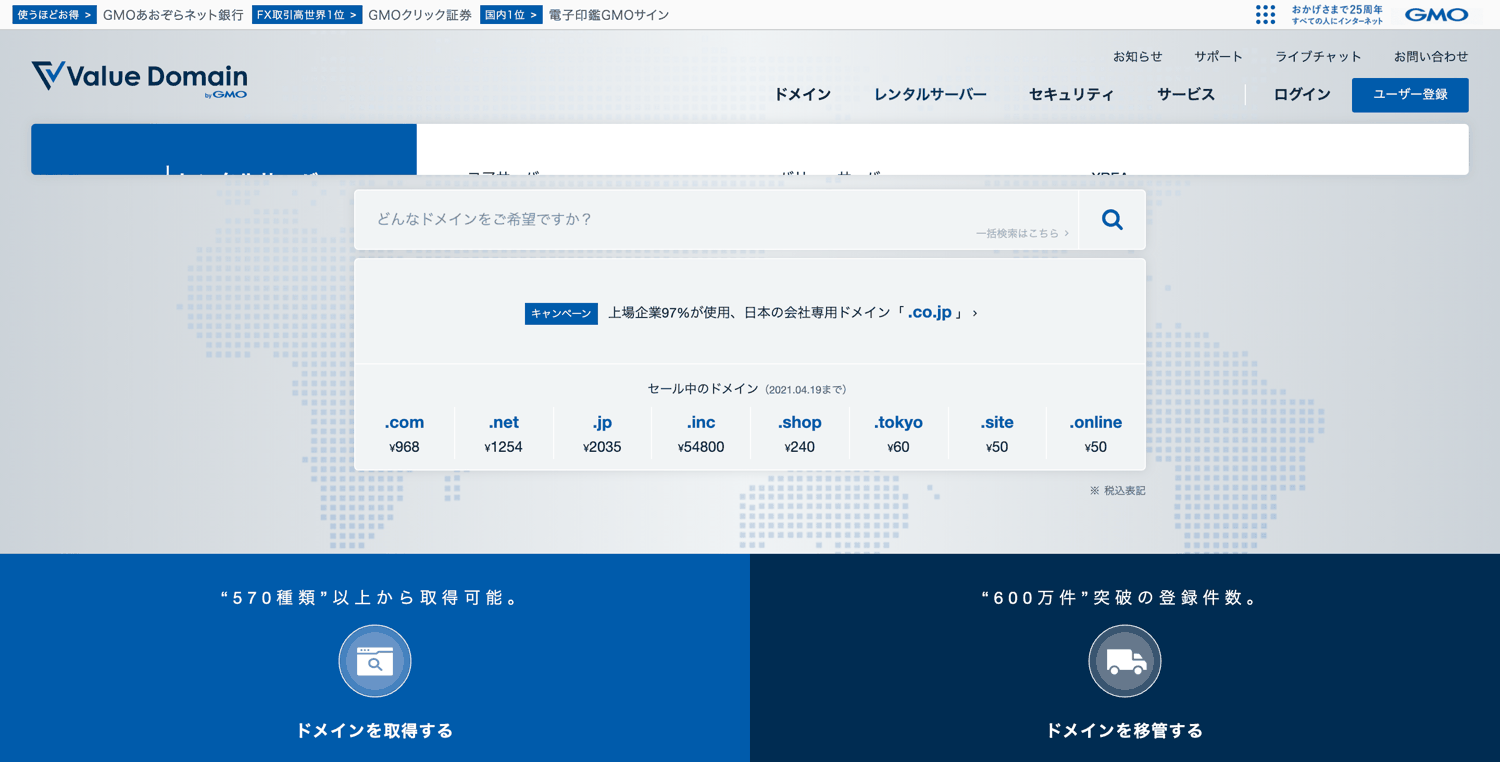Select the .net domain at ¥1254
Viewport: 1500px width, 762px height.
tap(503, 434)
